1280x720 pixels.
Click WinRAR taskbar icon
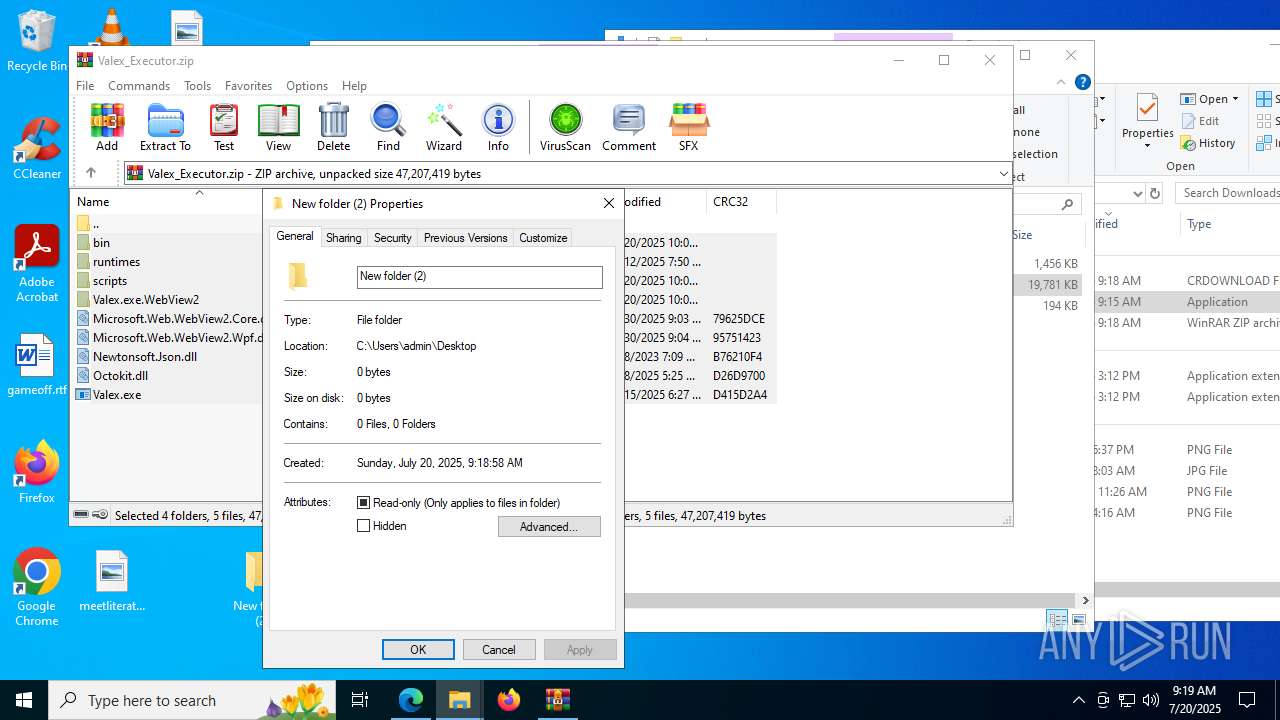557,700
